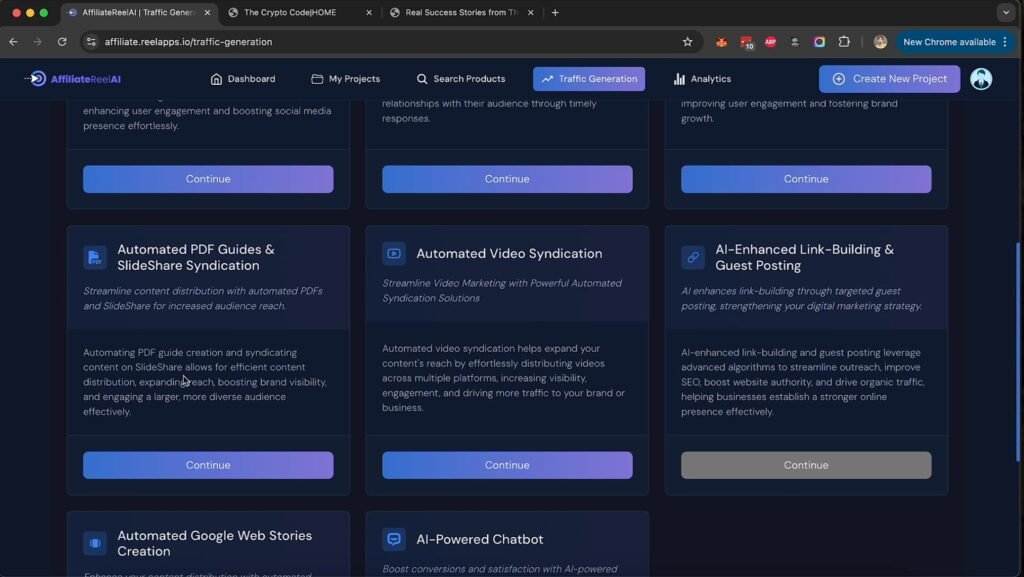Click gray Continue under AI-Enhanced Link-Building
The height and width of the screenshot is (577, 1024).
pyautogui.click(x=807, y=465)
